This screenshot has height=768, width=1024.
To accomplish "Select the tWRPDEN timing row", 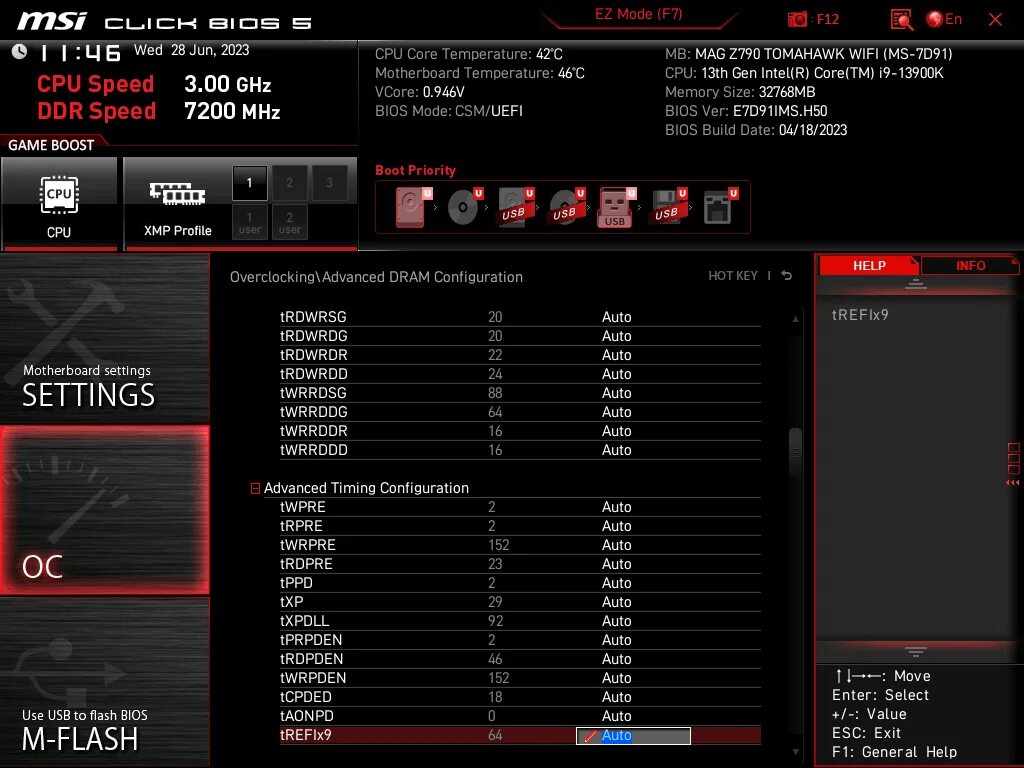I will click(x=520, y=678).
